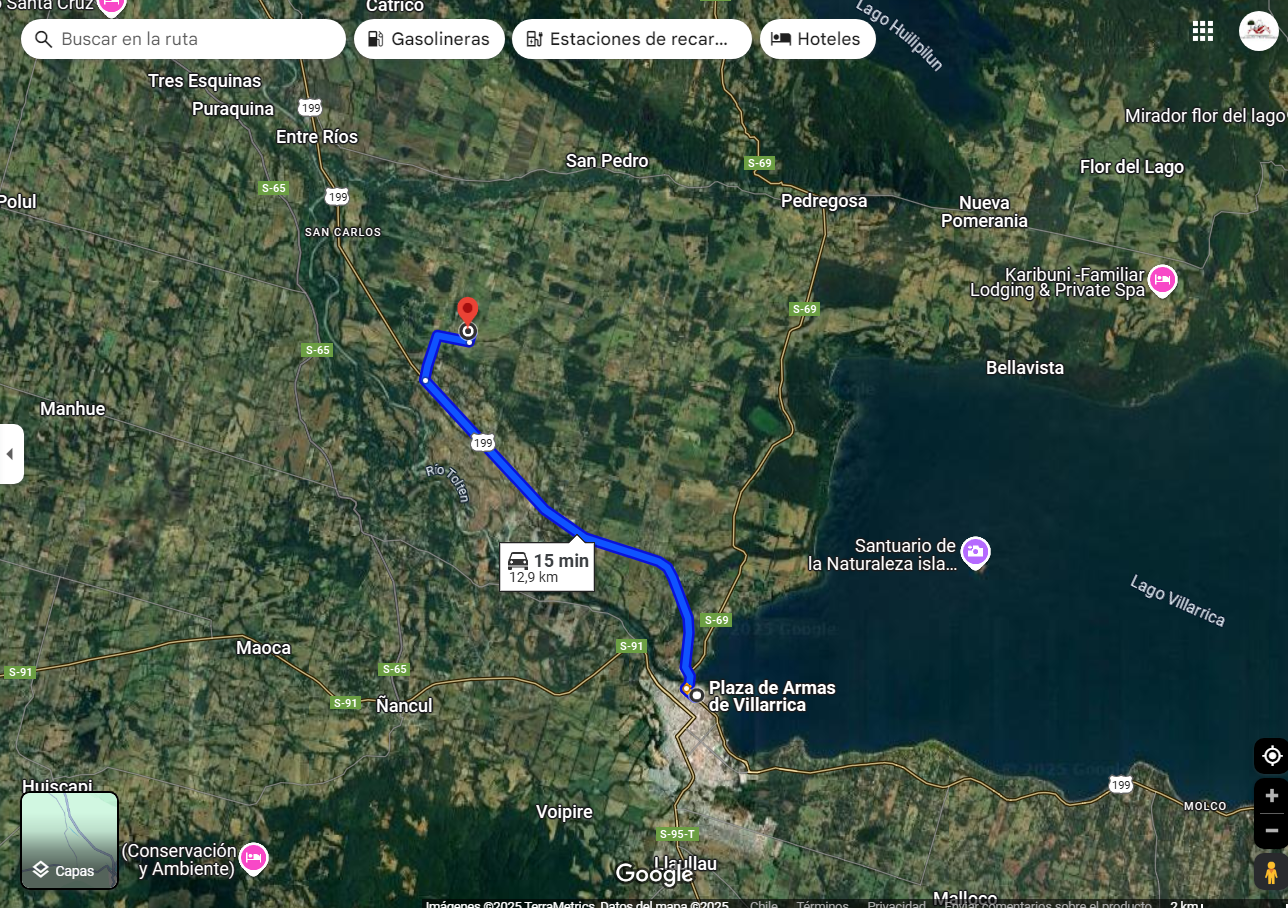Open the Conservación y Ambiente hotel marker
The width and height of the screenshot is (1288, 908).
coord(253,859)
